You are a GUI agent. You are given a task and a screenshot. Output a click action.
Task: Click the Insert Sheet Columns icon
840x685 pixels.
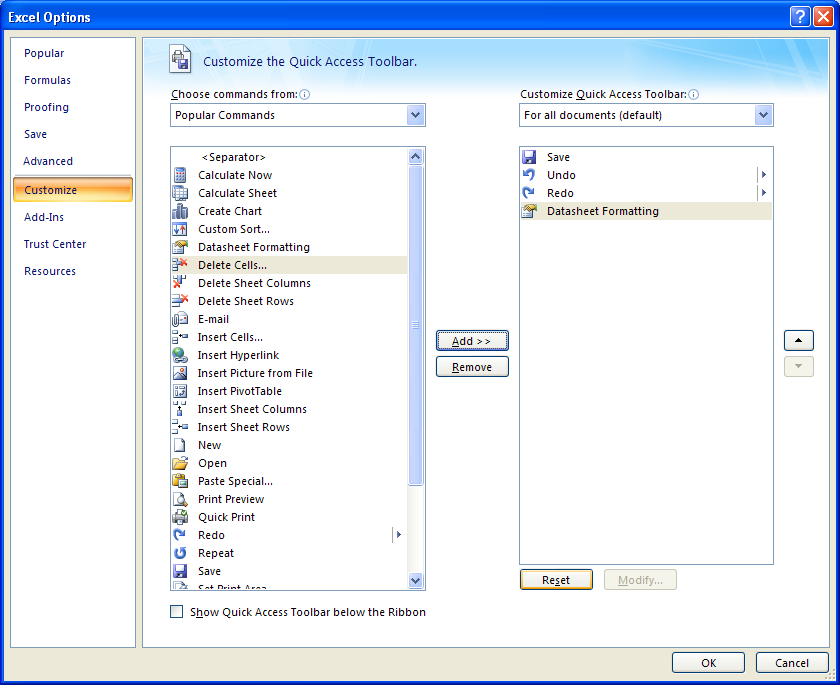[180, 409]
